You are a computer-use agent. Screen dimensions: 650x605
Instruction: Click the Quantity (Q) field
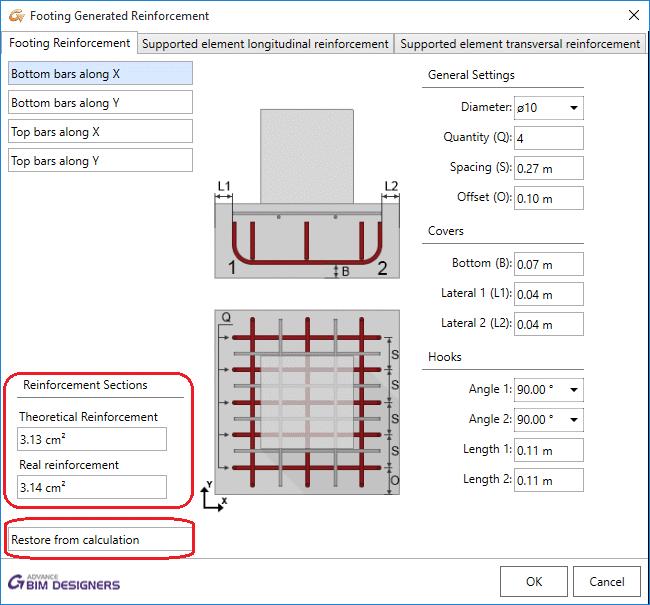tap(548, 138)
